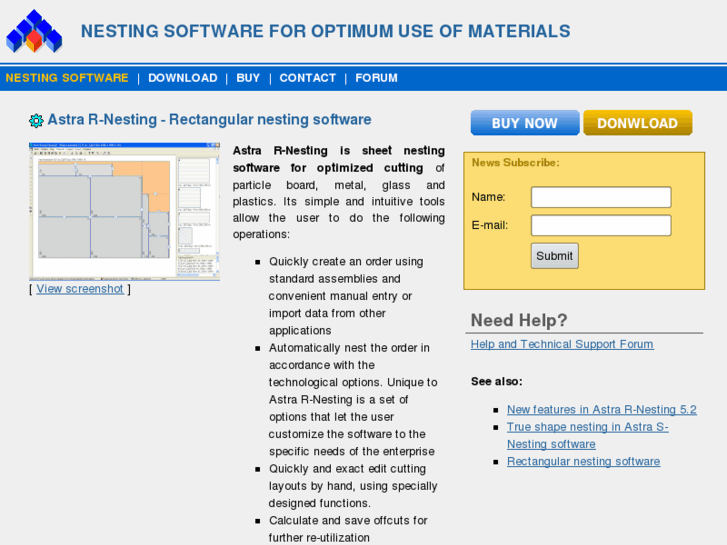The width and height of the screenshot is (727, 545).
Task: Click bullet text 'Quickly and exact edit cutting'
Action: coord(347,468)
